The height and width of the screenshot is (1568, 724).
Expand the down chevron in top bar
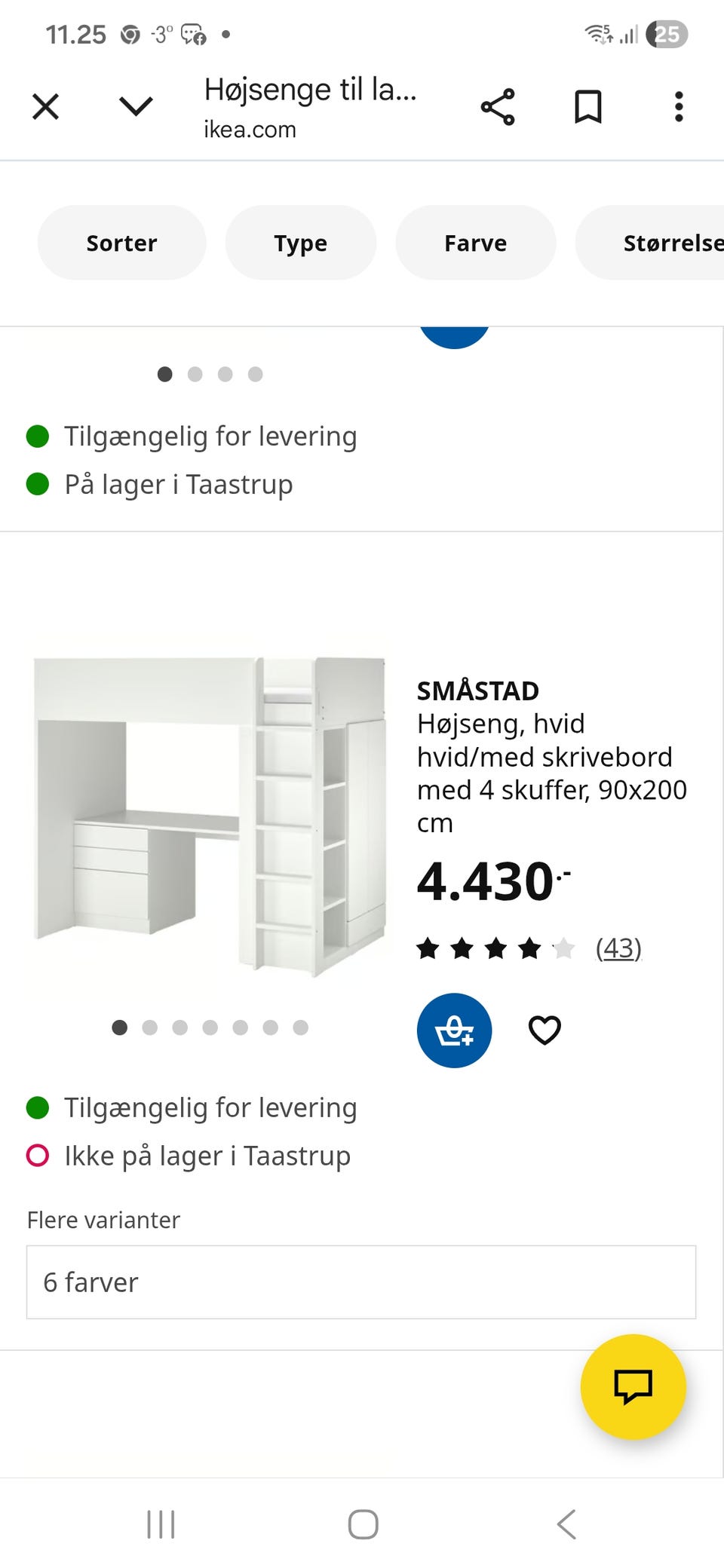coord(136,106)
